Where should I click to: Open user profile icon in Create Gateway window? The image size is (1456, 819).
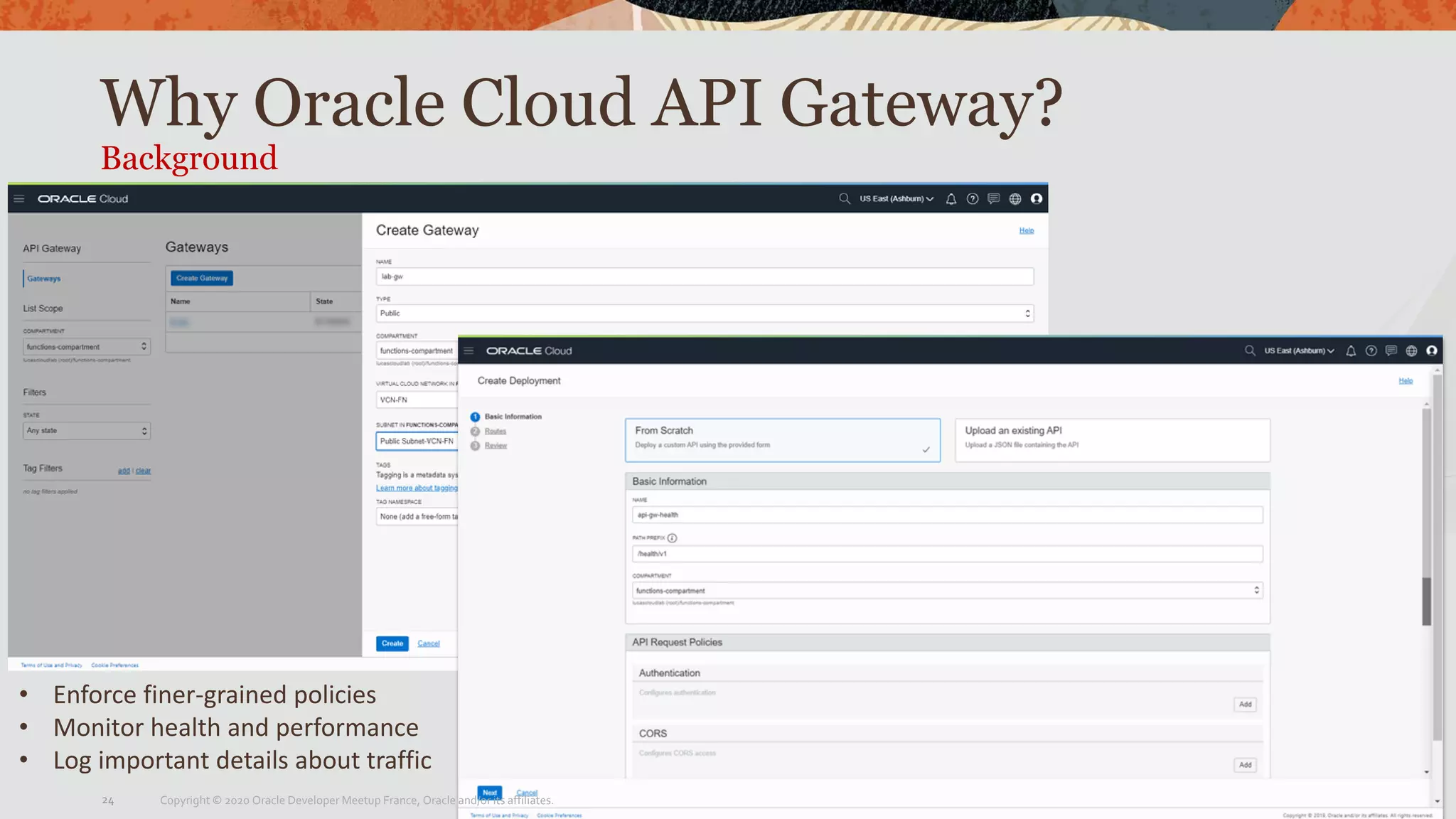(1037, 199)
